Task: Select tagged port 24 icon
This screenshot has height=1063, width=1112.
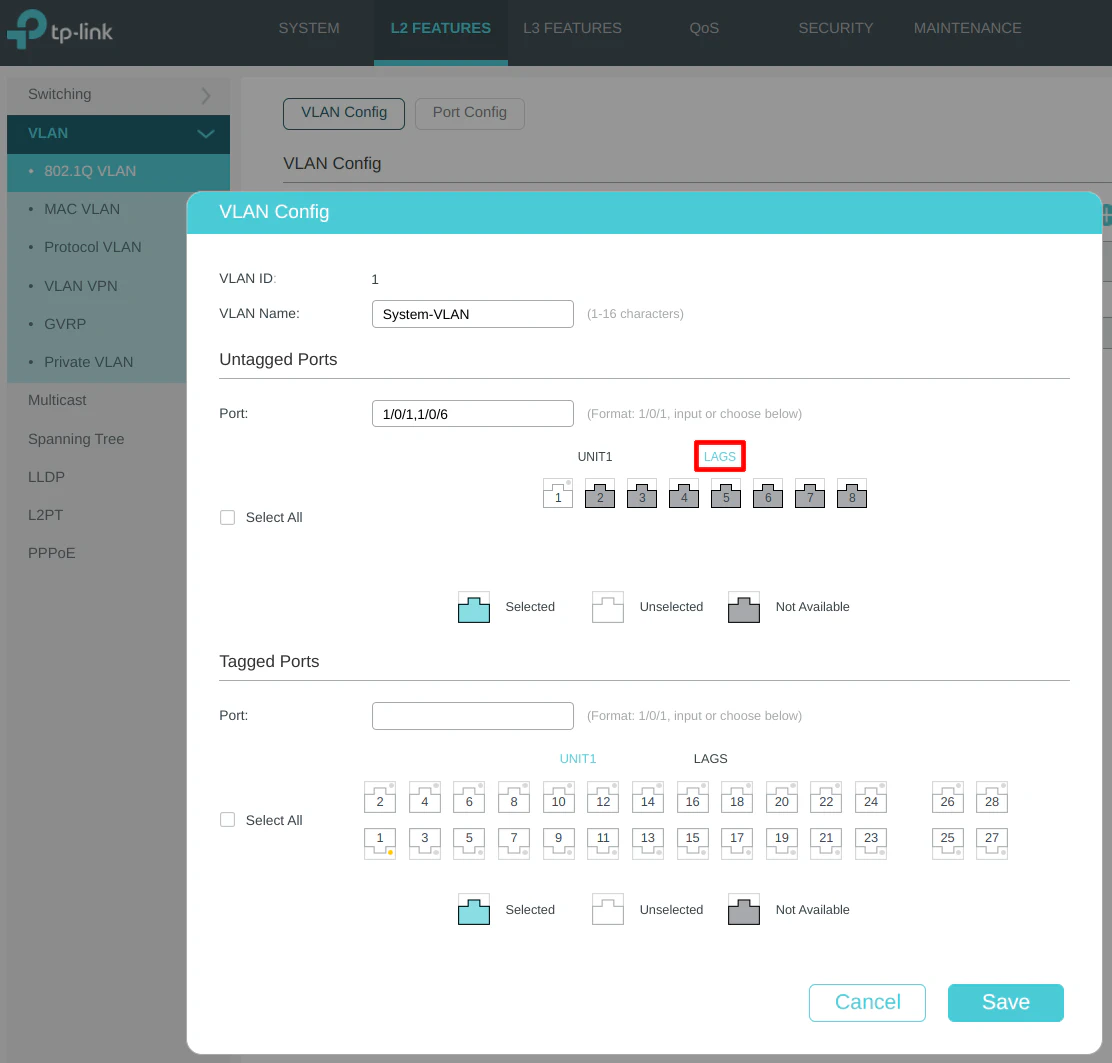Action: click(871, 797)
